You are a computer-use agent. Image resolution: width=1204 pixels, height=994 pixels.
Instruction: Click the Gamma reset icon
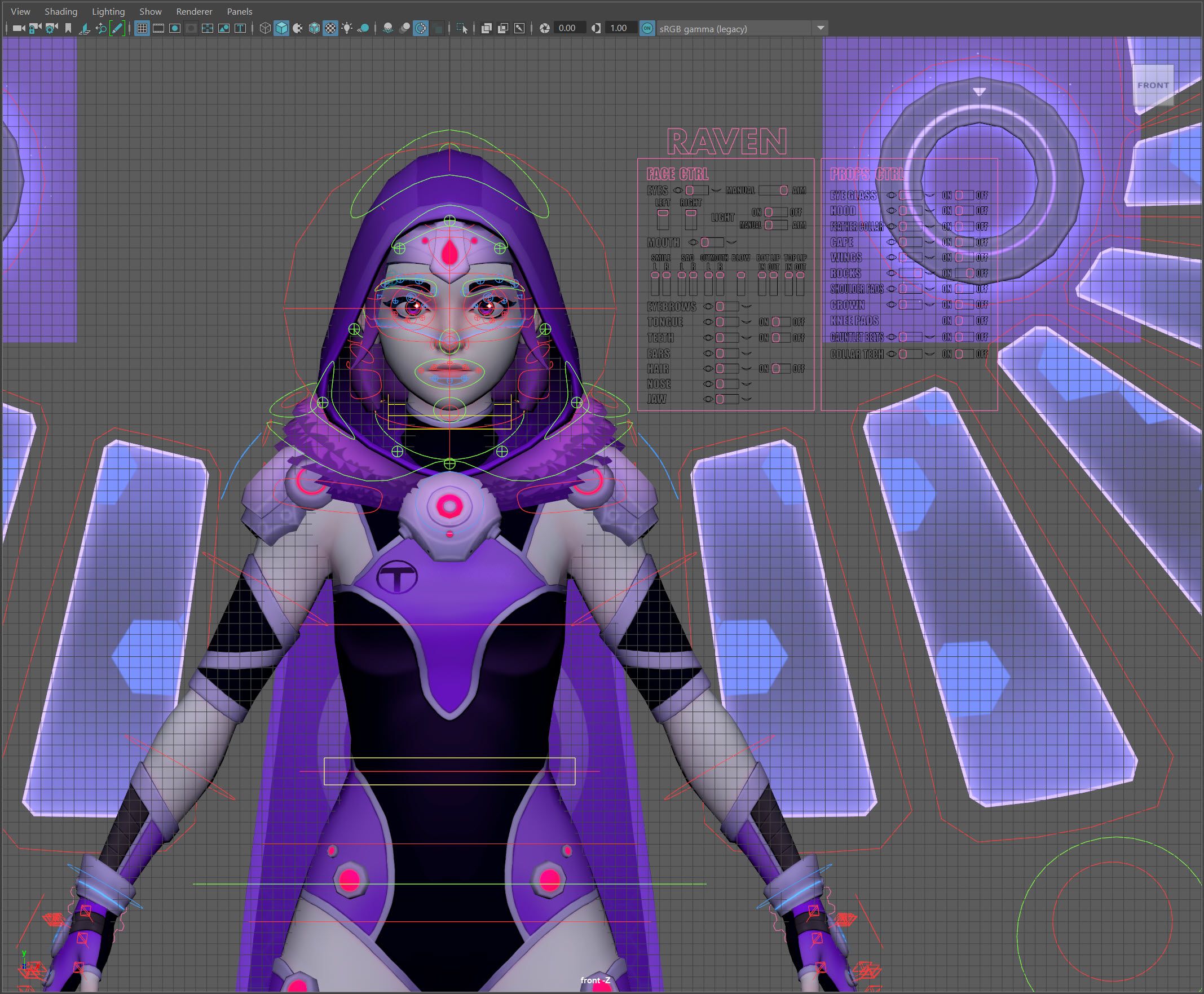tap(596, 28)
